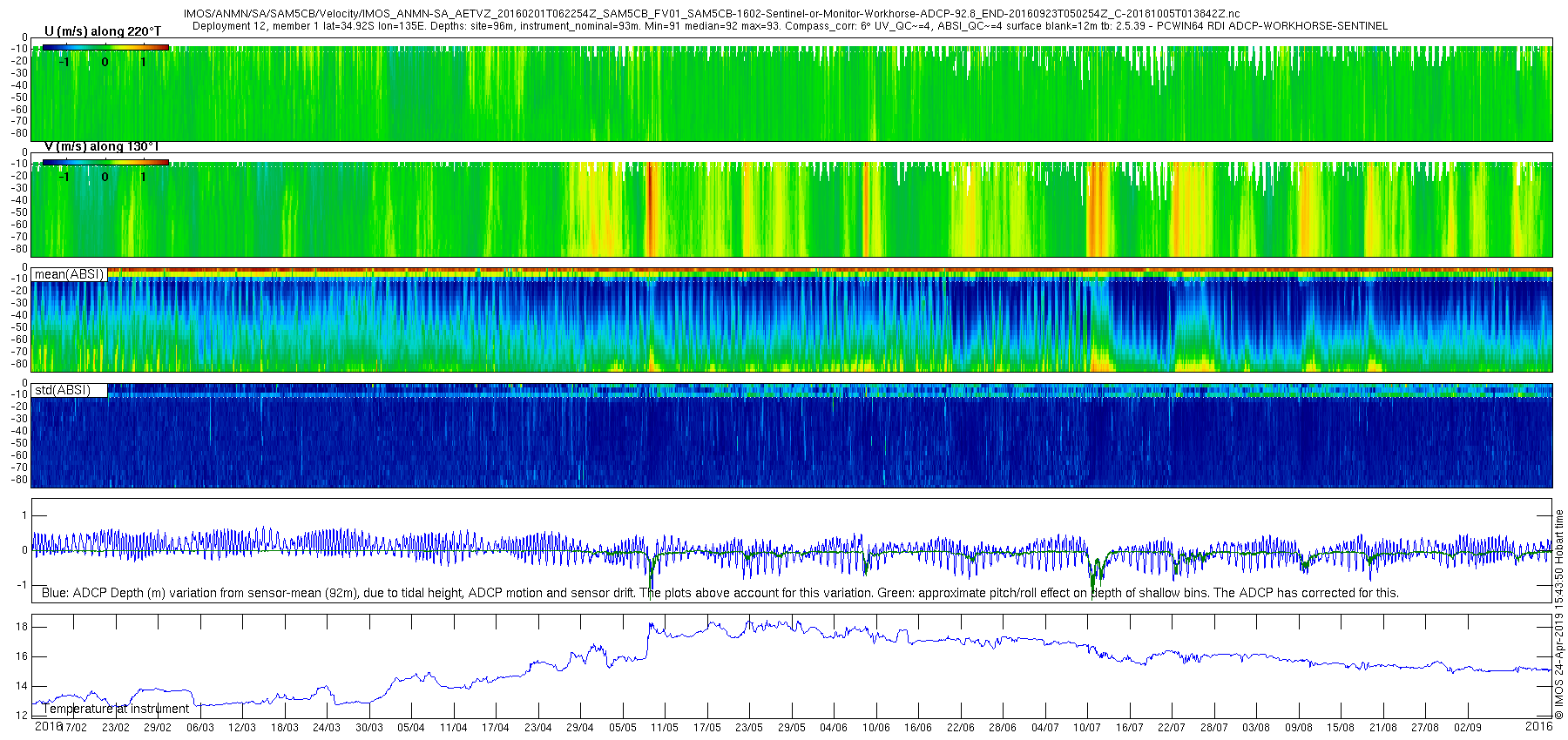The height and width of the screenshot is (740, 1568).
Task: Click the U velocity colorbar legend
Action: tap(105, 47)
